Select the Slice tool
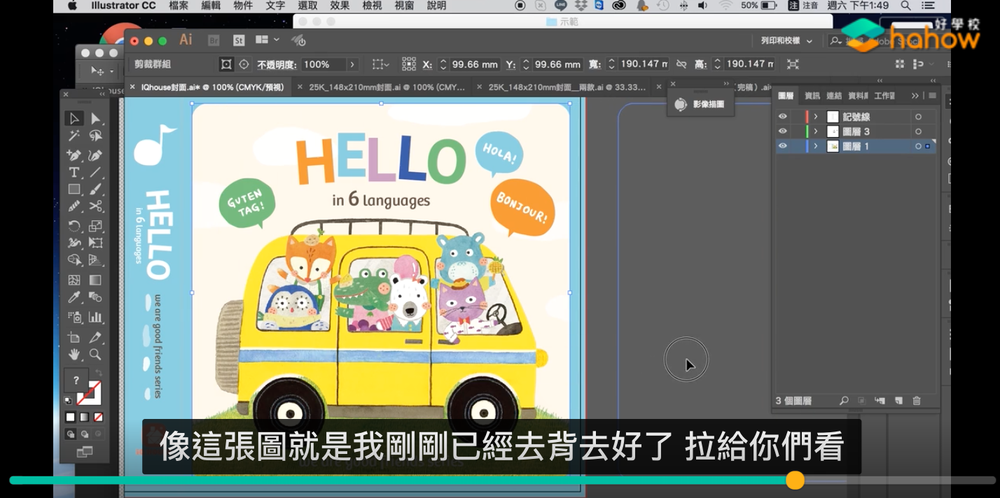1000x498 pixels. pyautogui.click(x=96, y=337)
